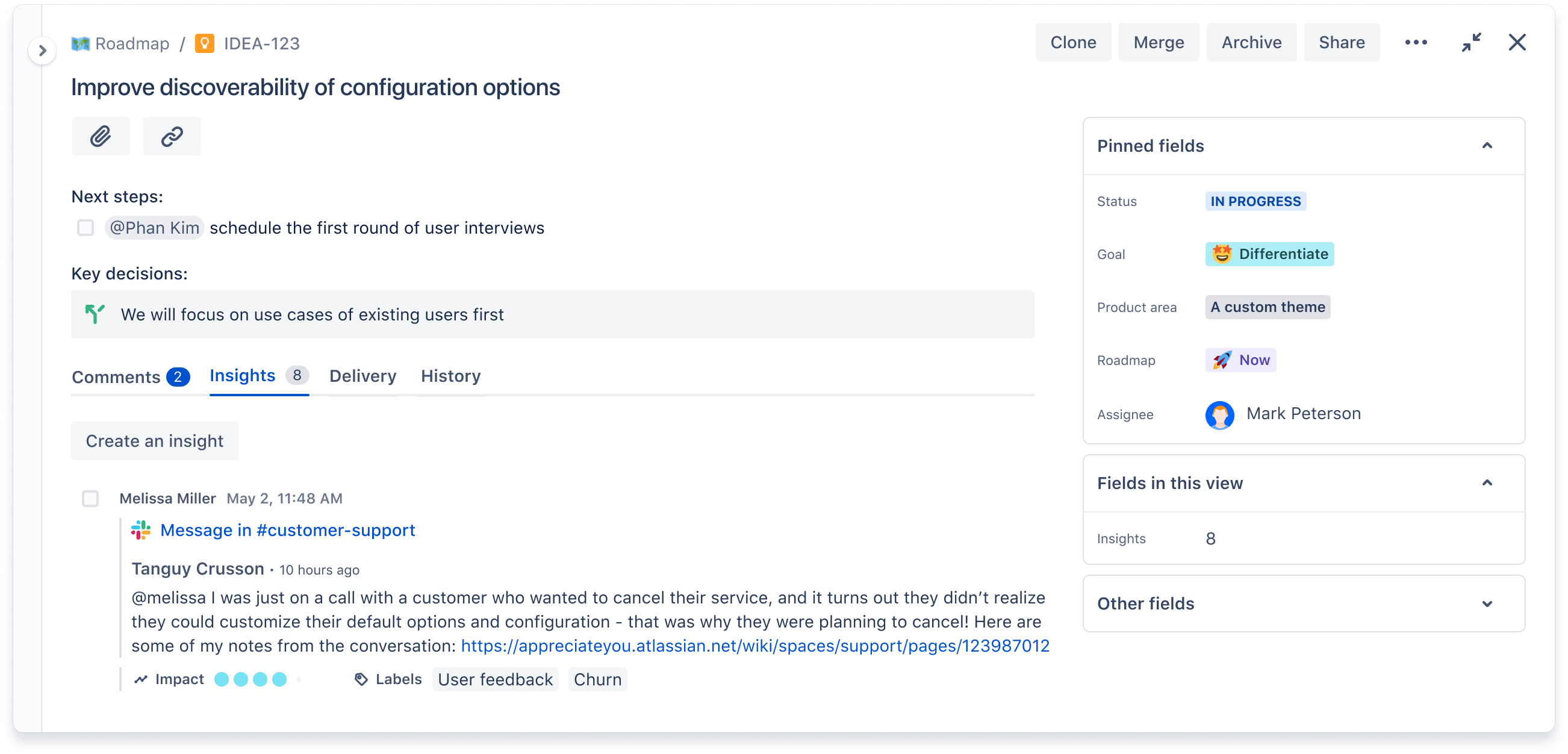Expand the Other fields section
The height and width of the screenshot is (754, 1568).
click(1488, 603)
